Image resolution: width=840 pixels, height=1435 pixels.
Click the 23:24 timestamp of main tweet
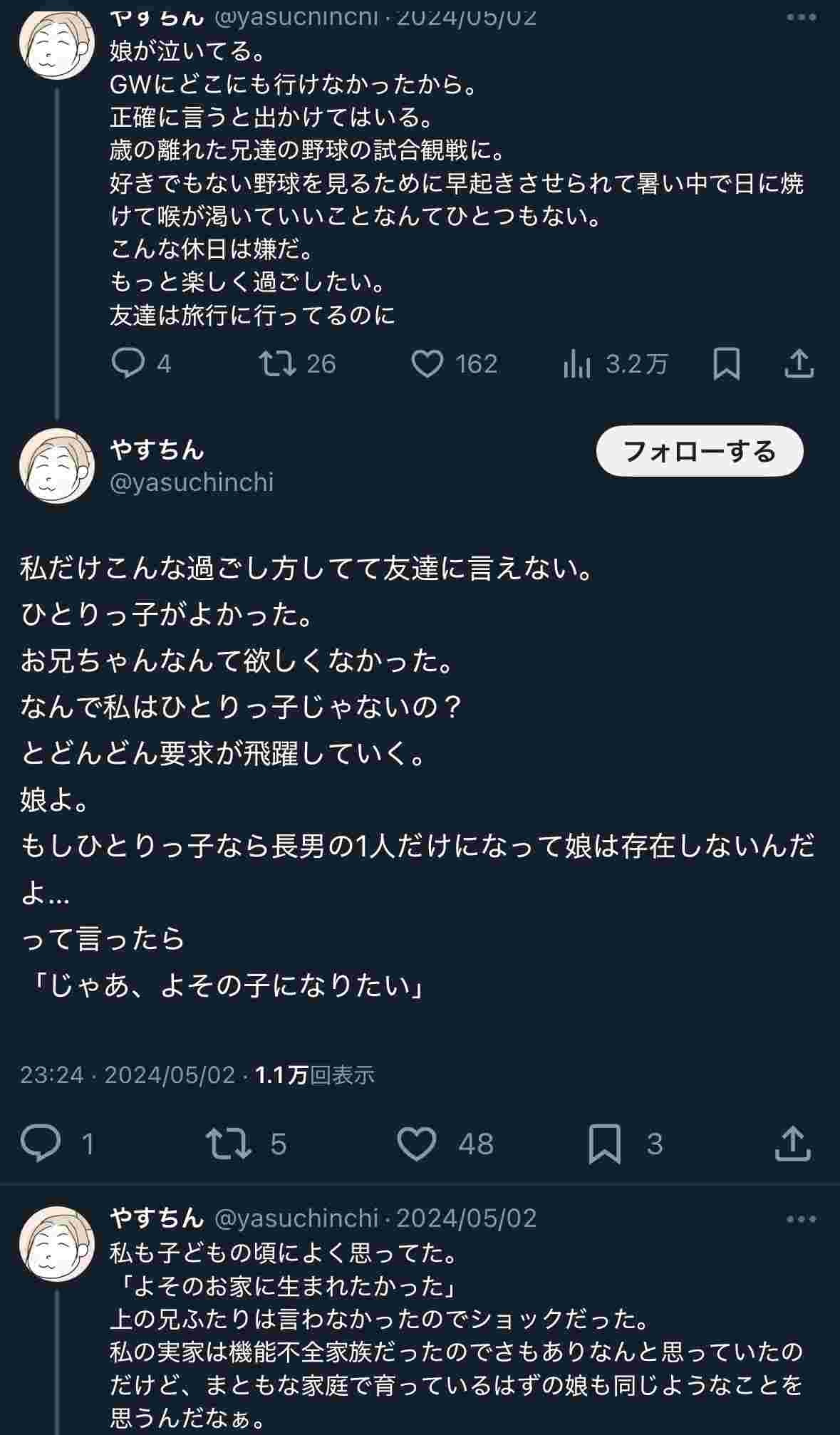coord(52,1074)
